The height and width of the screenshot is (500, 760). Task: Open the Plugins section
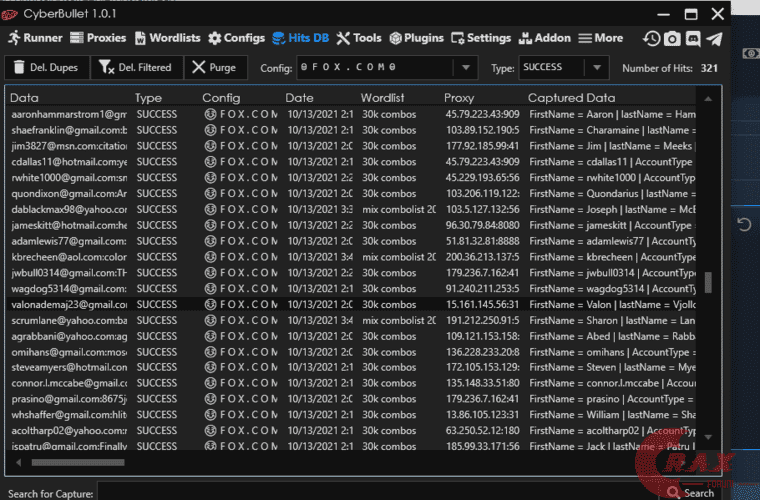pyautogui.click(x=416, y=38)
